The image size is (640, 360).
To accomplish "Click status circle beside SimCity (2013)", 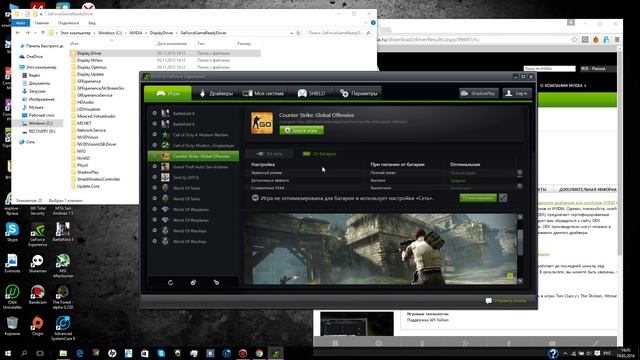I will pyautogui.click(x=155, y=177).
